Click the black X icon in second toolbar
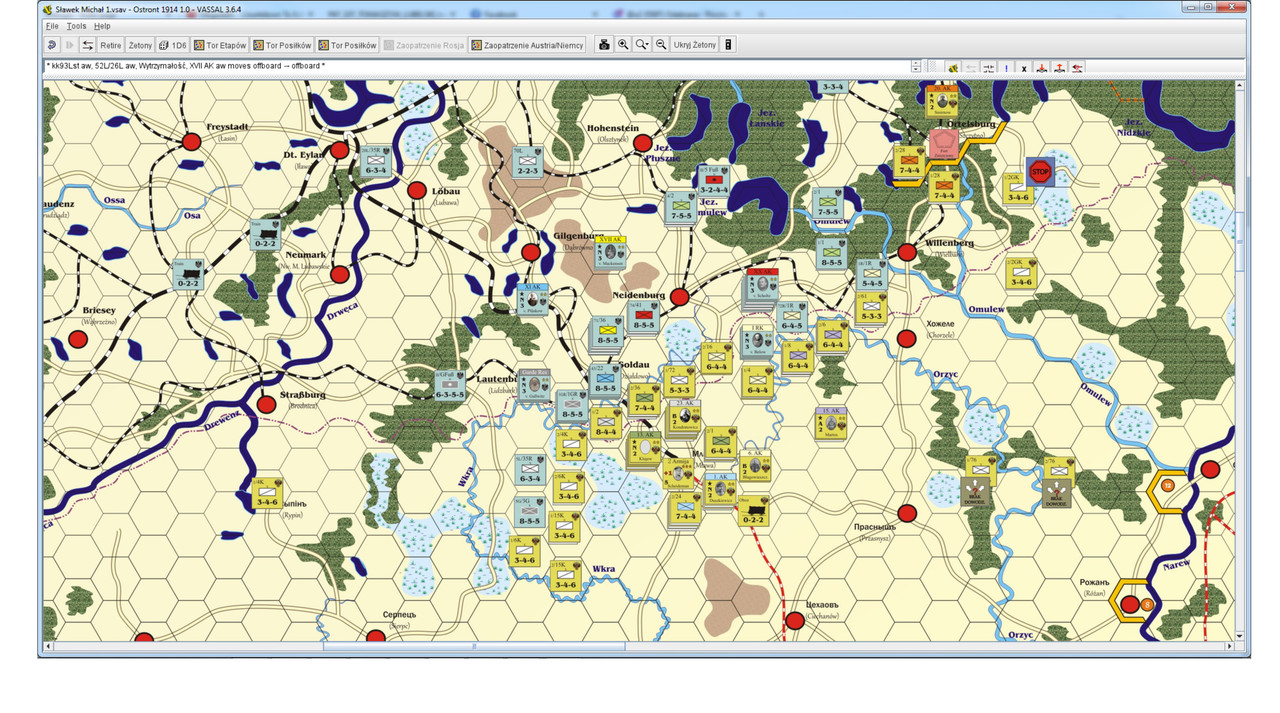Screen dimensions: 1280x713 pyautogui.click(x=1024, y=68)
